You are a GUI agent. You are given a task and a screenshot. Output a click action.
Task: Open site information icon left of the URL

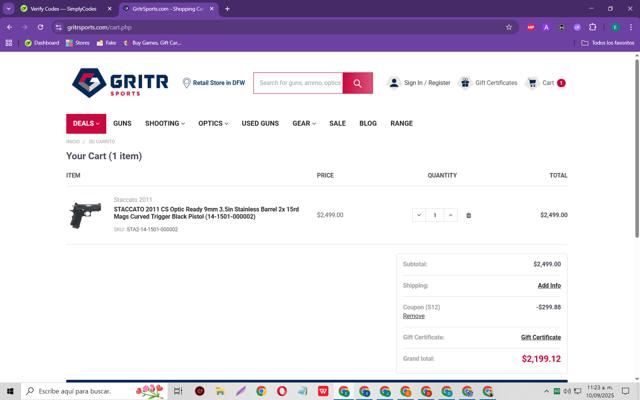pos(59,27)
